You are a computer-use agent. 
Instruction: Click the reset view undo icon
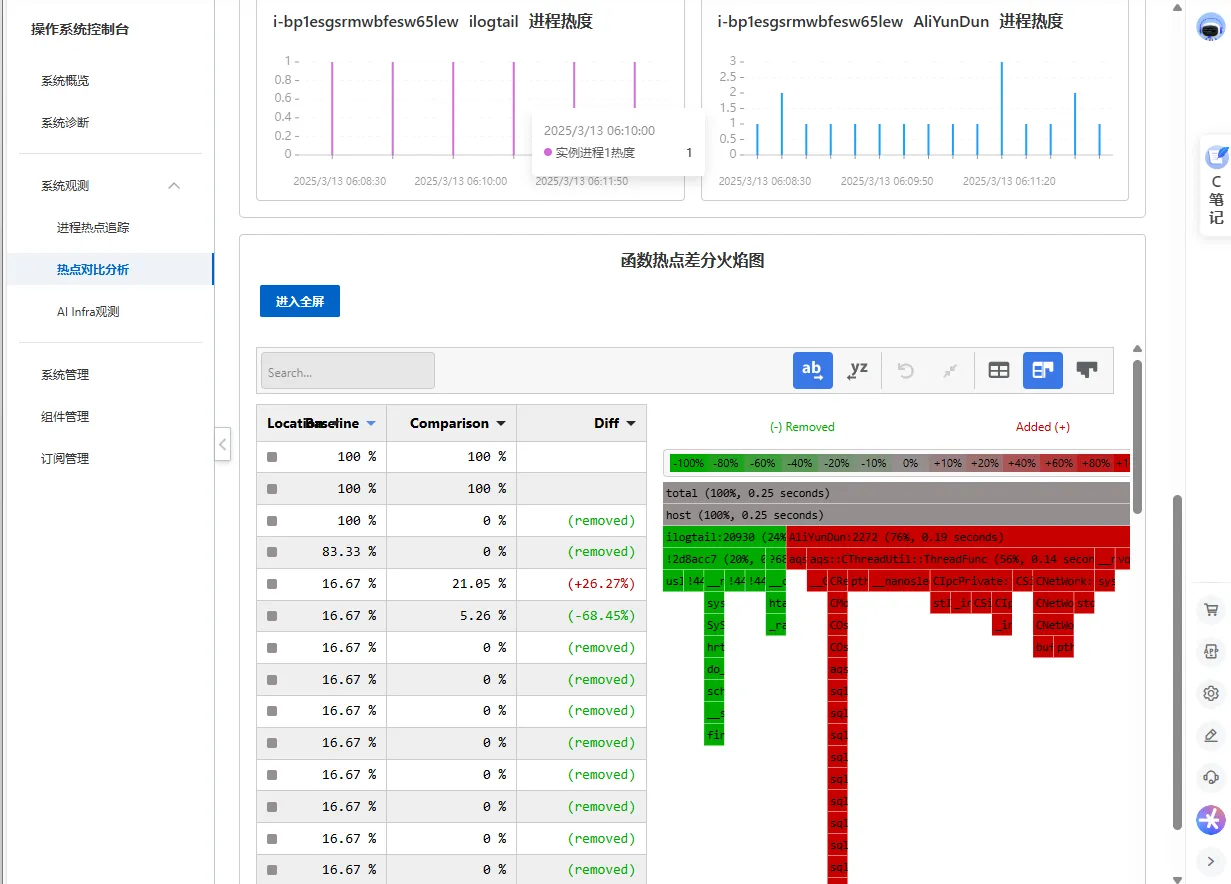[906, 370]
